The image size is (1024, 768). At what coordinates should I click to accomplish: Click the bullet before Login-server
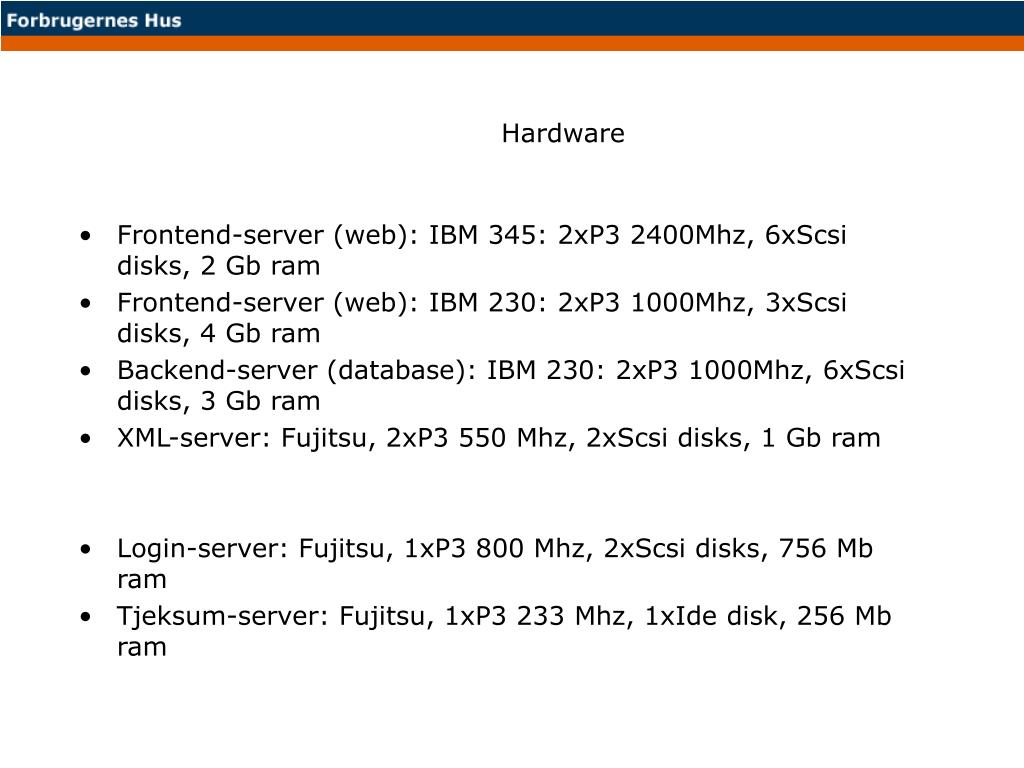[x=86, y=549]
